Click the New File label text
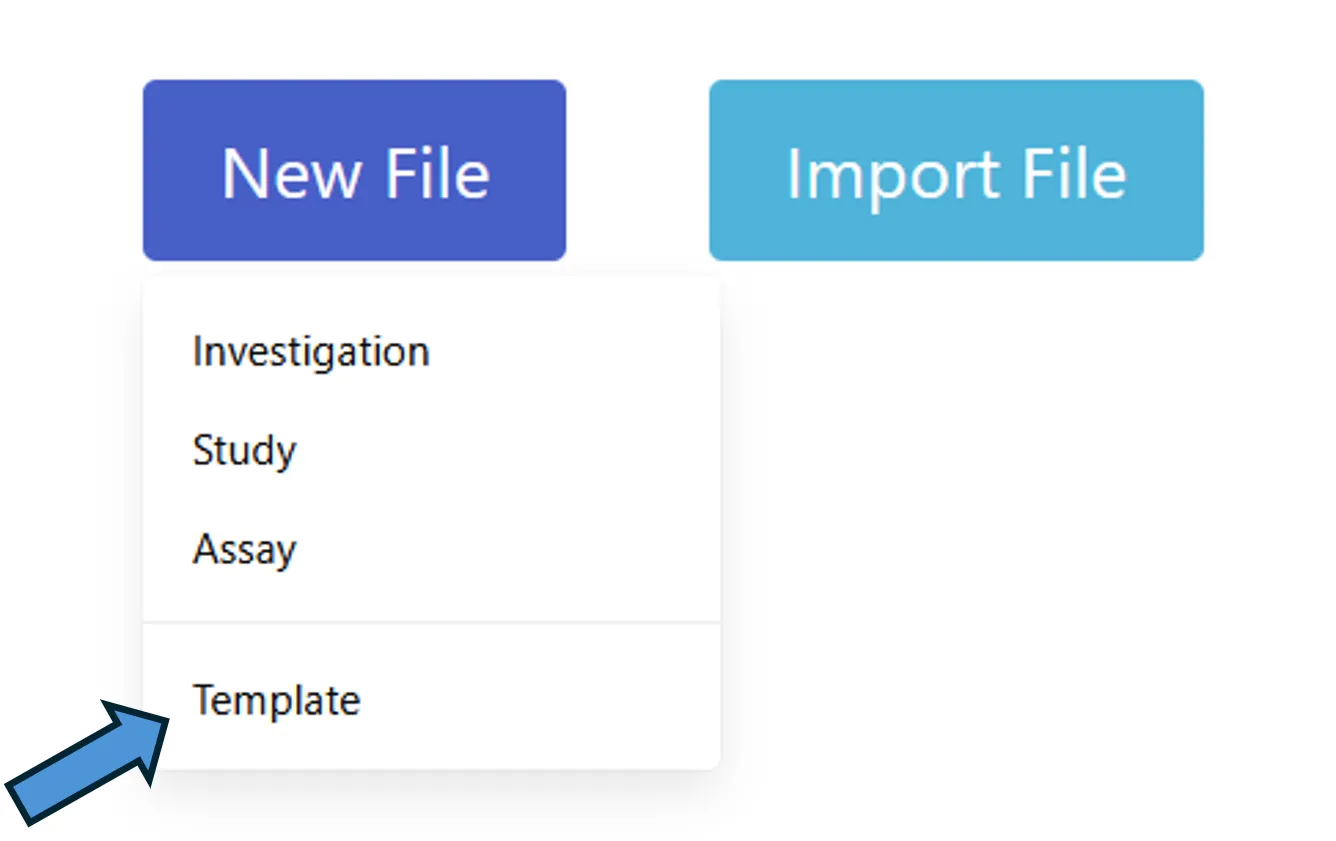Image resolution: width=1336 pixels, height=841 pixels. tap(355, 174)
